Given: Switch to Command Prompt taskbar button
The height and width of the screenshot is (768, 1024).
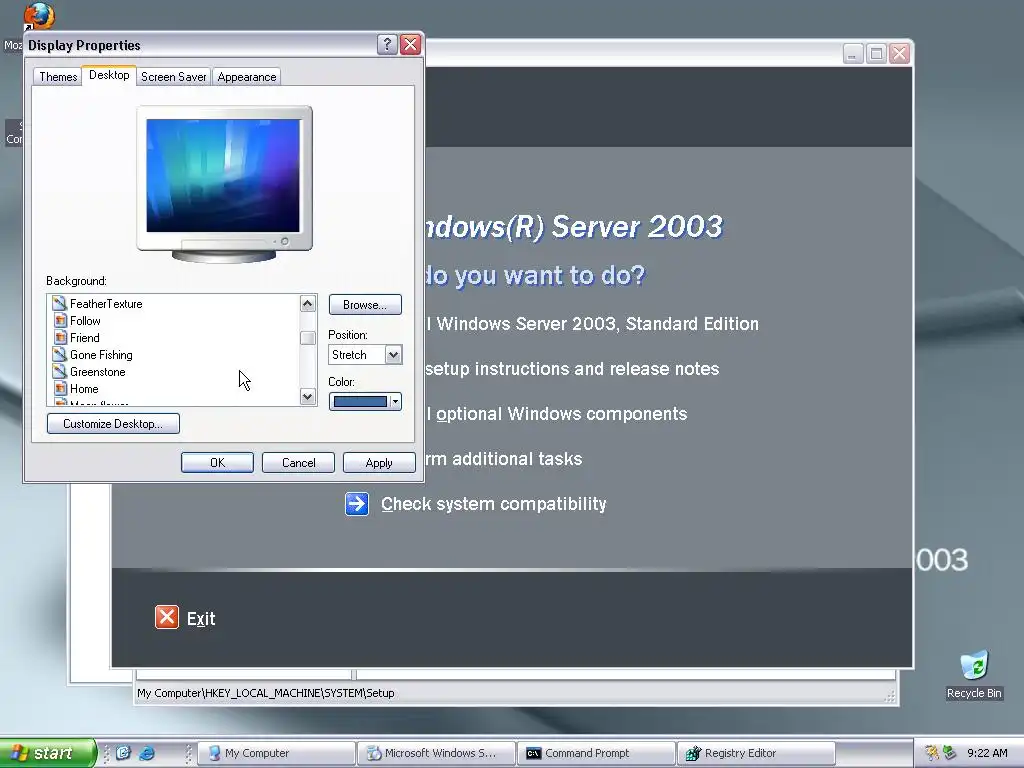Looking at the screenshot, I should pos(596,753).
